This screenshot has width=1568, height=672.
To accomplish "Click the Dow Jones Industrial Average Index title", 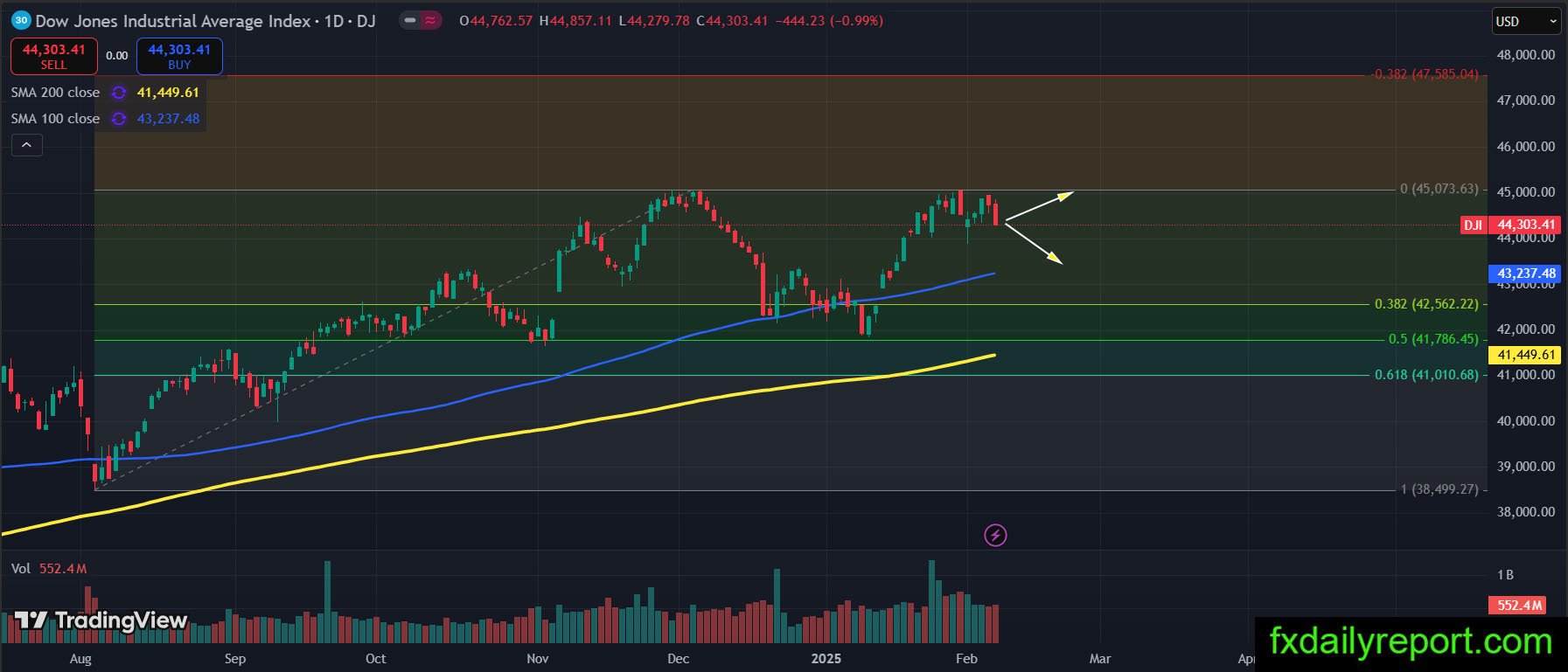I will 173,20.
